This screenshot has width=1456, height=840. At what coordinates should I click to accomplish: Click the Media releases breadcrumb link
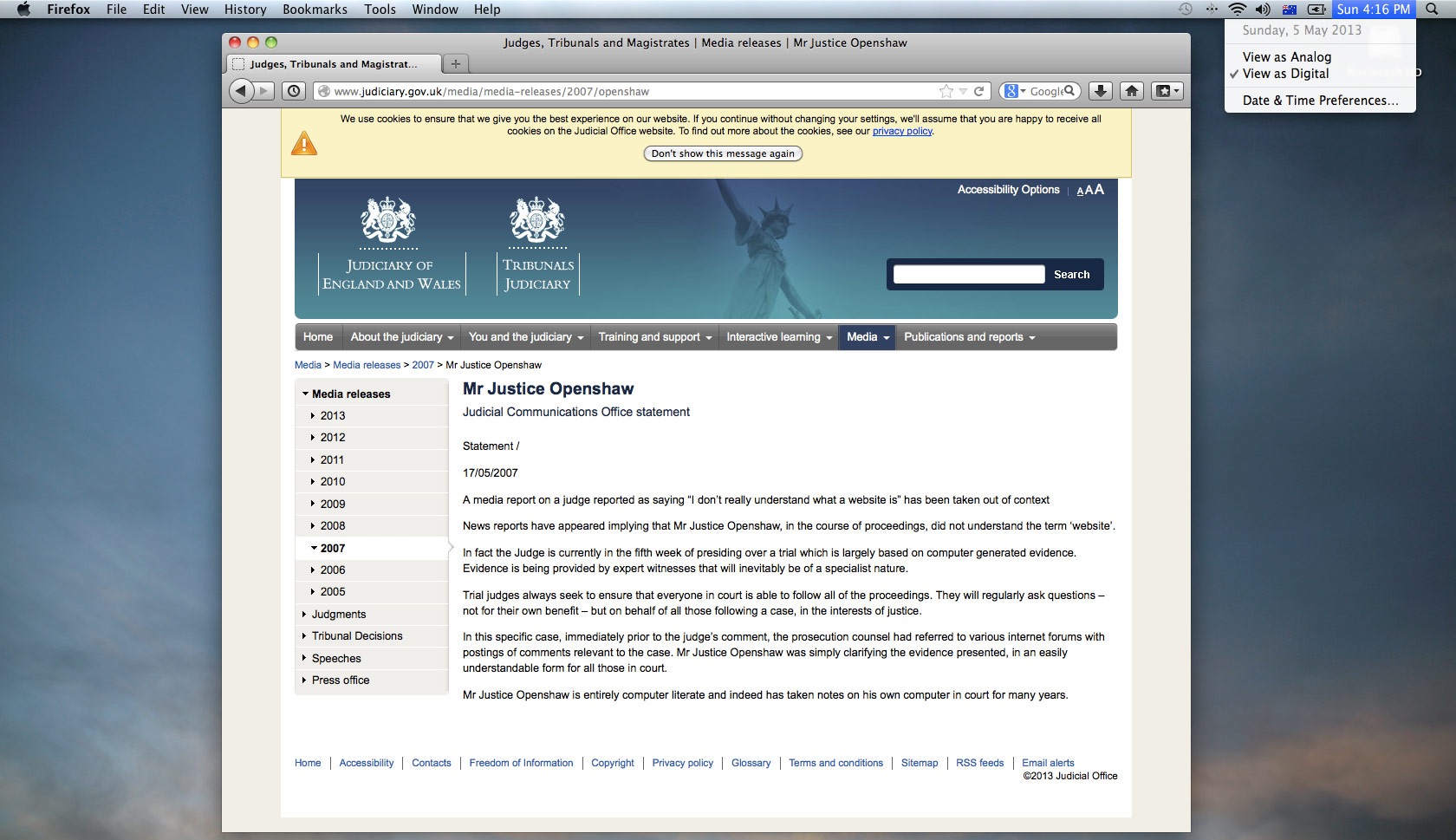pos(367,365)
